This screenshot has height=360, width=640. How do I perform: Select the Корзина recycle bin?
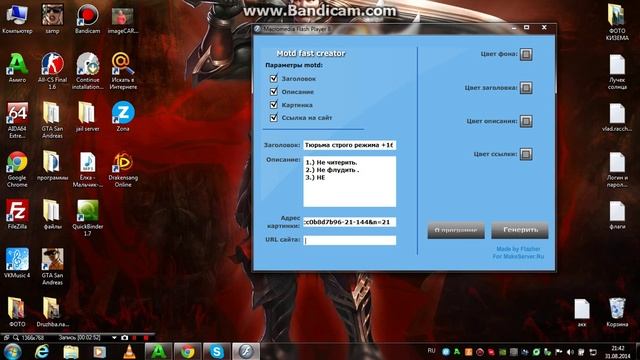tap(617, 313)
